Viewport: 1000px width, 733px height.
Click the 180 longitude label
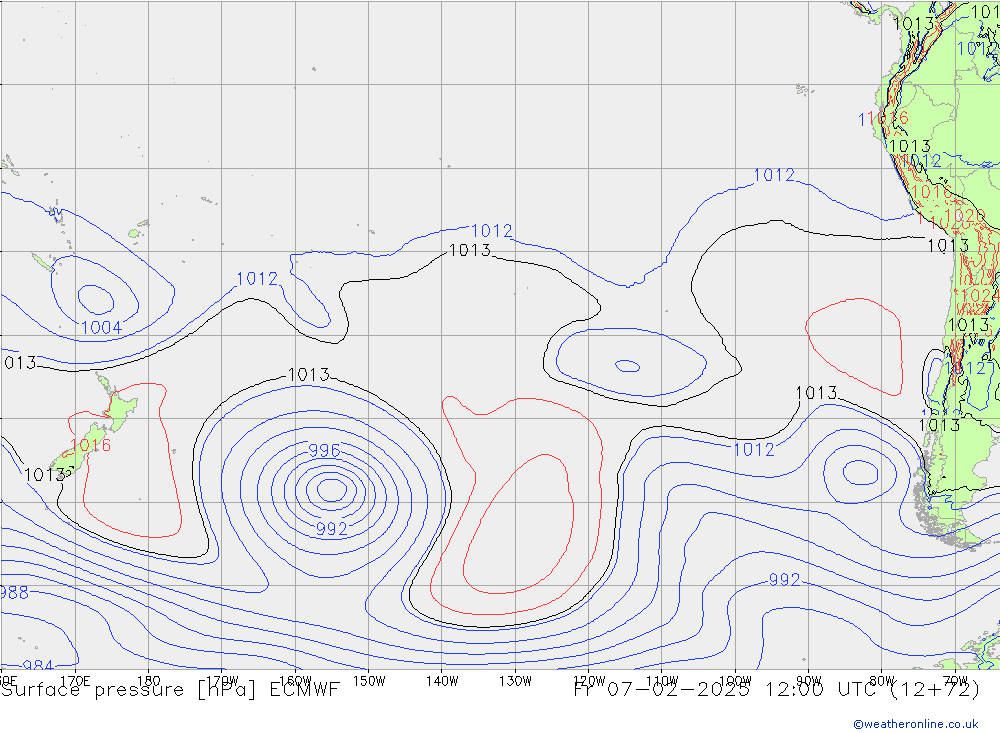(x=149, y=681)
